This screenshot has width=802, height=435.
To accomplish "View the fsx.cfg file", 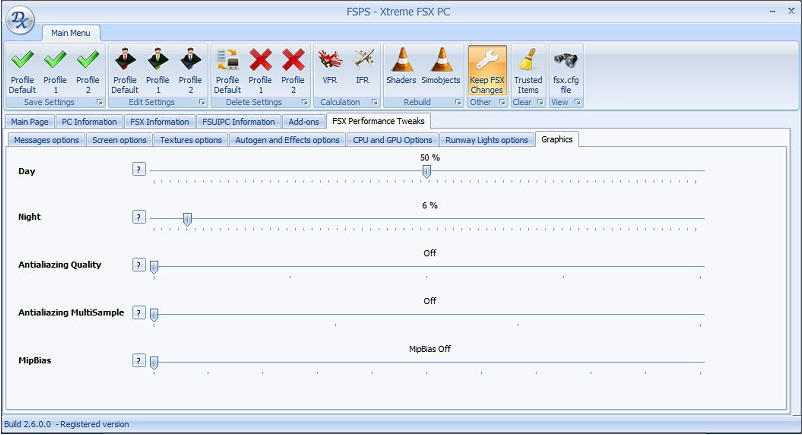I will (x=566, y=71).
